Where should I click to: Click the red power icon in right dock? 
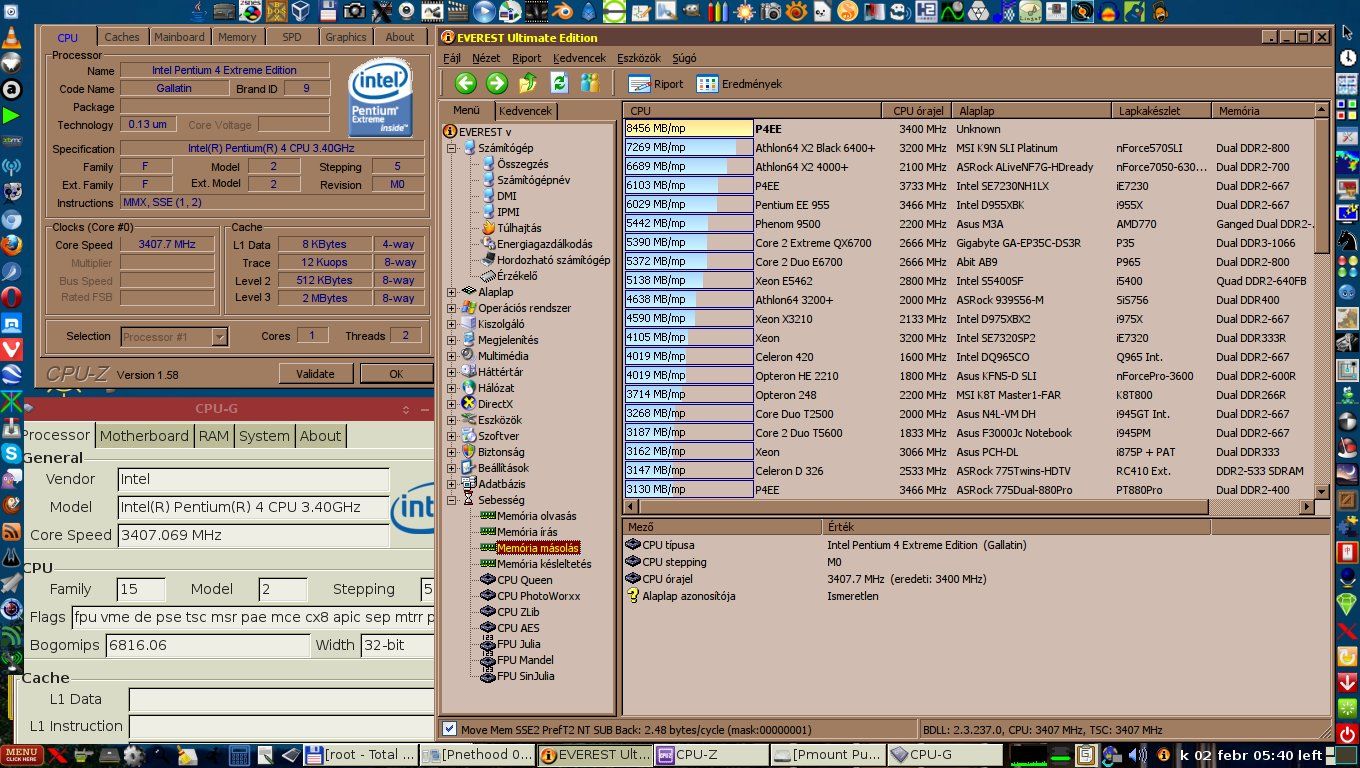(1348, 734)
